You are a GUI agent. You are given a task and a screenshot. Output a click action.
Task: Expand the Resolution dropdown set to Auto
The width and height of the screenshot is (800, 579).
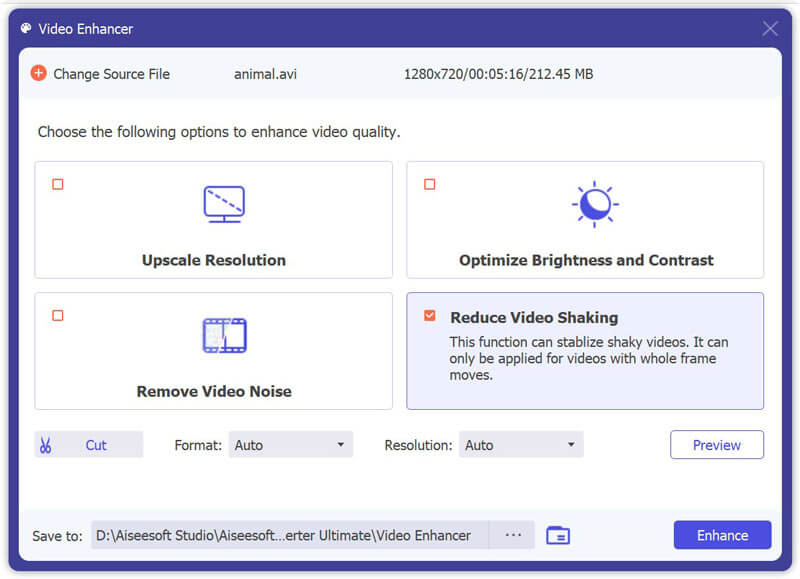click(521, 445)
